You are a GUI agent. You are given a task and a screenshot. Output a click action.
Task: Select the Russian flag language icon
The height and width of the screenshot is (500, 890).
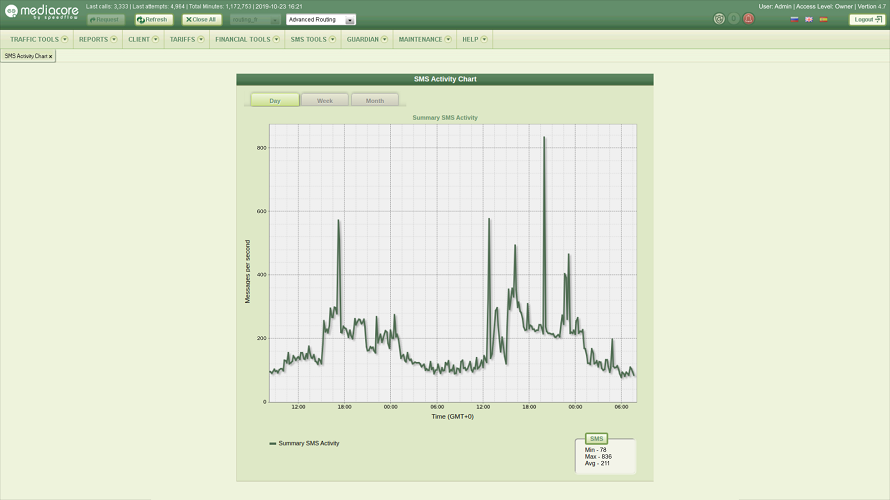[795, 19]
